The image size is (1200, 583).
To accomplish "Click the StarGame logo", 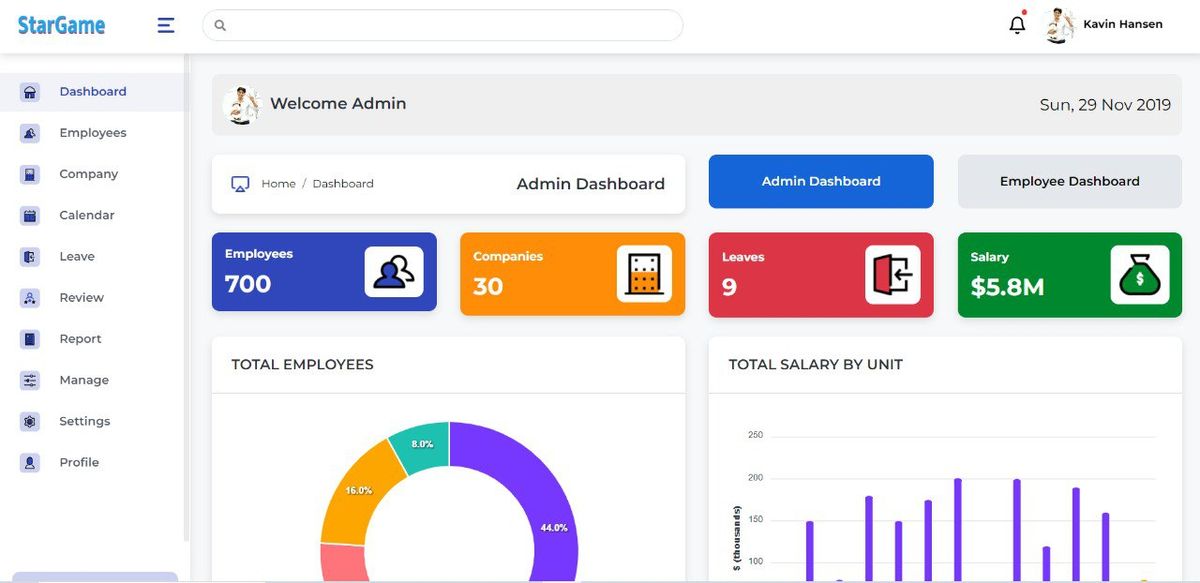I will 61,25.
